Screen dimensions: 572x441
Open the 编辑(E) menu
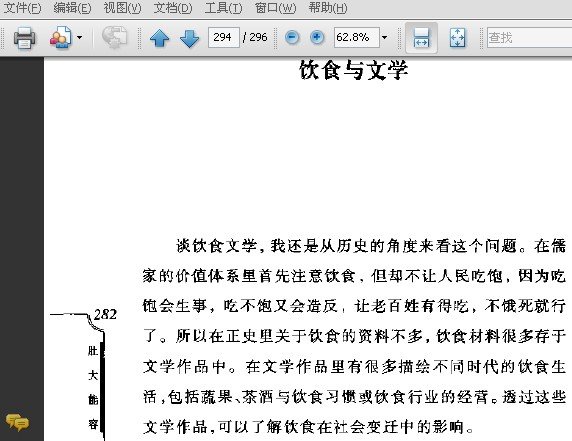click(72, 8)
